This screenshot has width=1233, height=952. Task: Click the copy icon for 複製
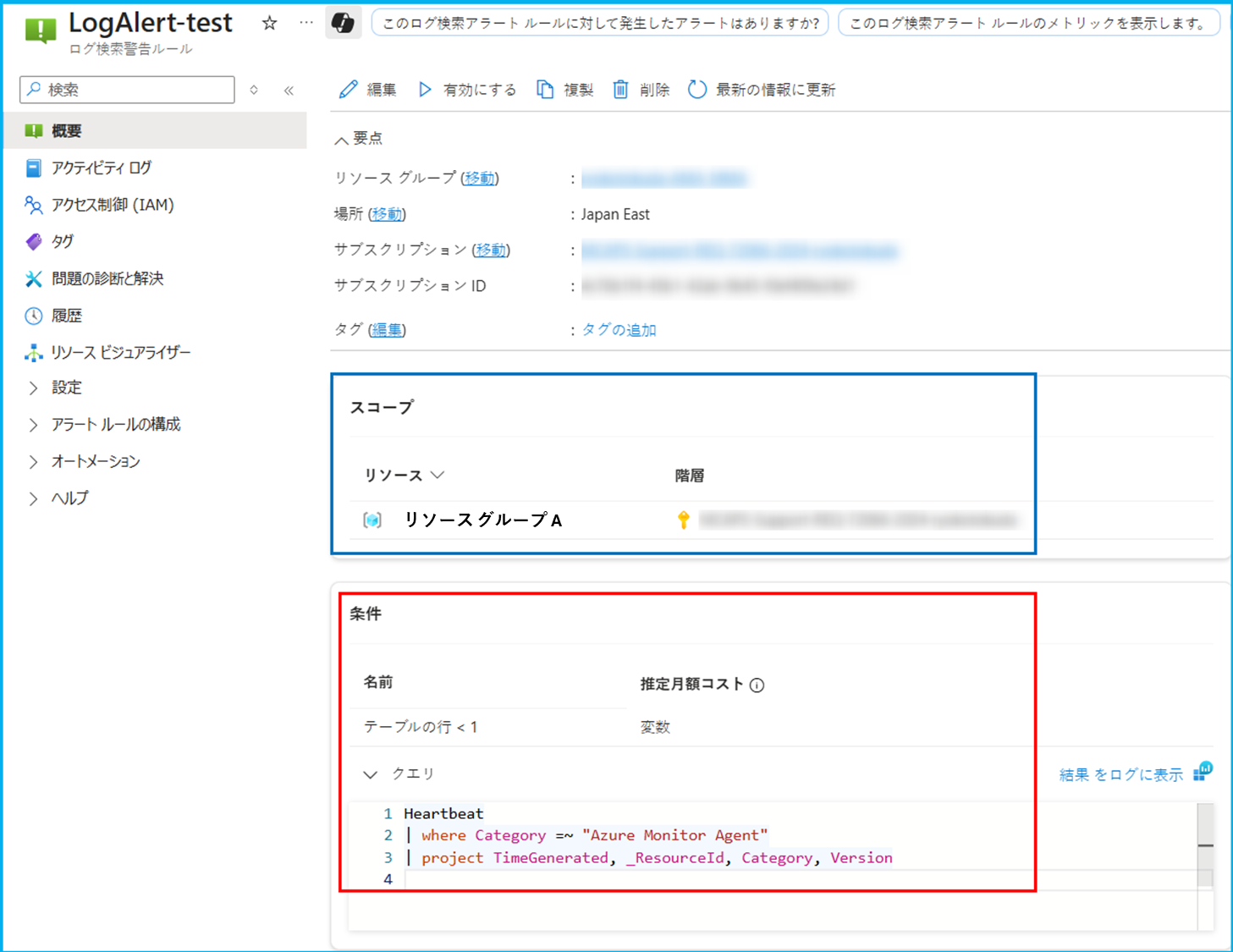(545, 90)
